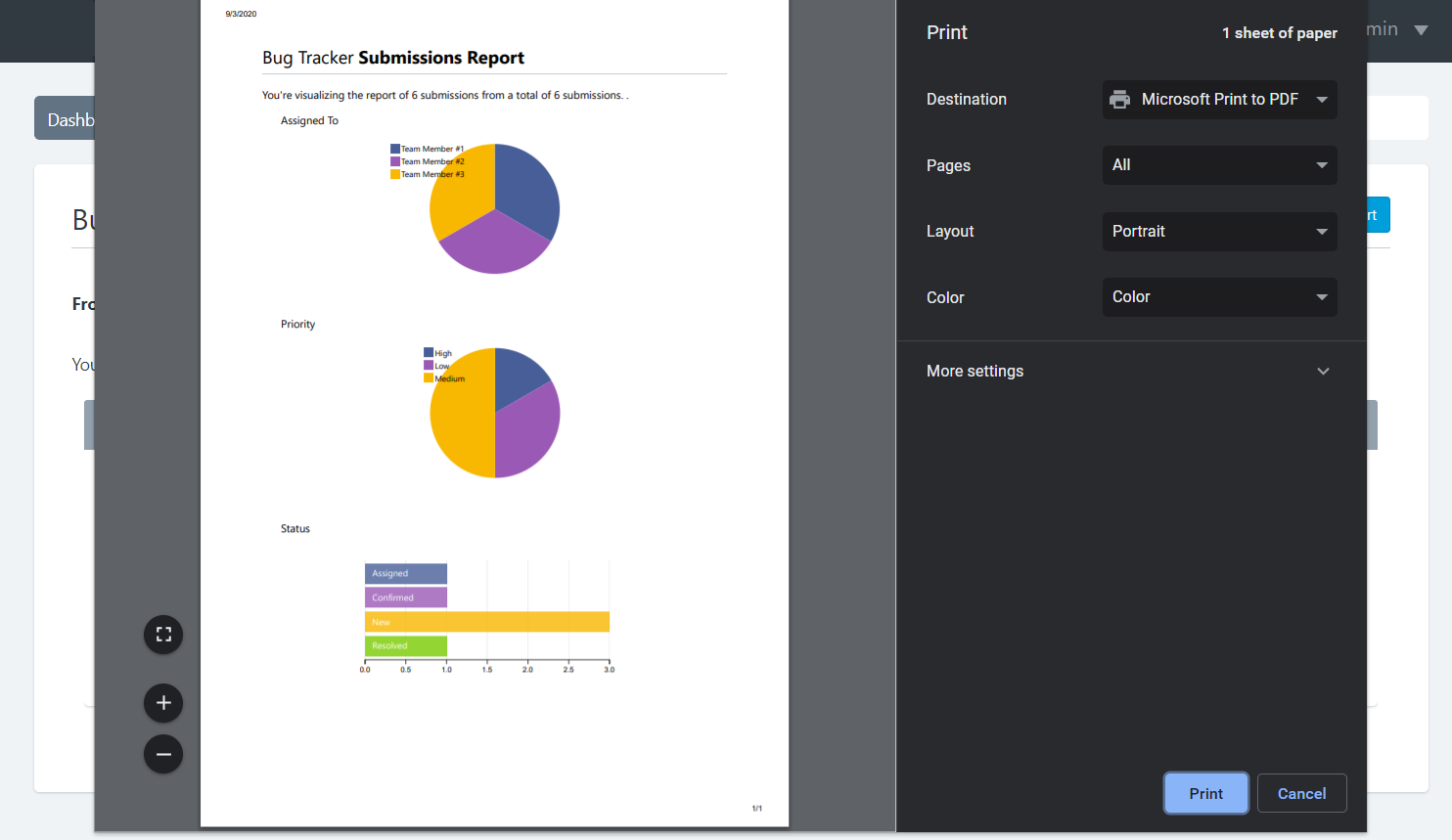Viewport: 1452px width, 840px height.
Task: Click the fit to page preview icon
Action: pyautogui.click(x=163, y=635)
